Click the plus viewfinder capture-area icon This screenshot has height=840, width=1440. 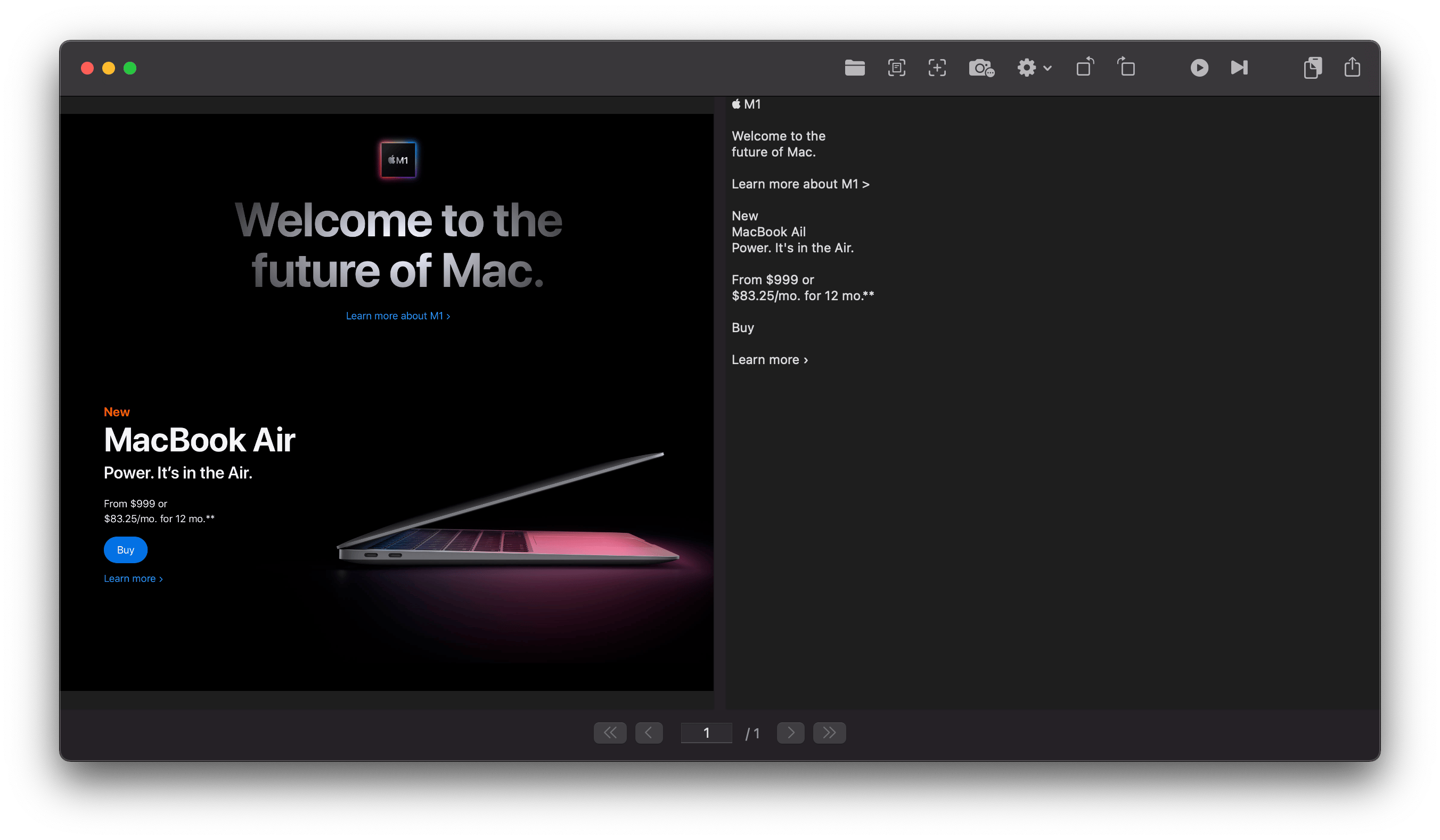pyautogui.click(x=937, y=68)
